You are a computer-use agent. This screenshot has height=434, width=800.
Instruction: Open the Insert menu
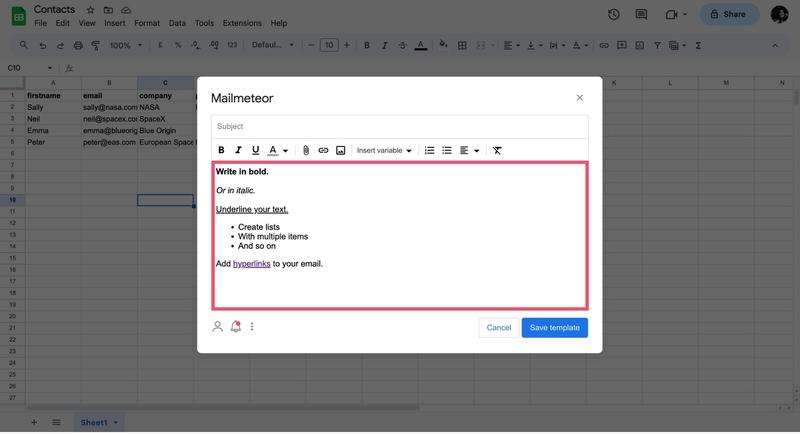pos(114,23)
